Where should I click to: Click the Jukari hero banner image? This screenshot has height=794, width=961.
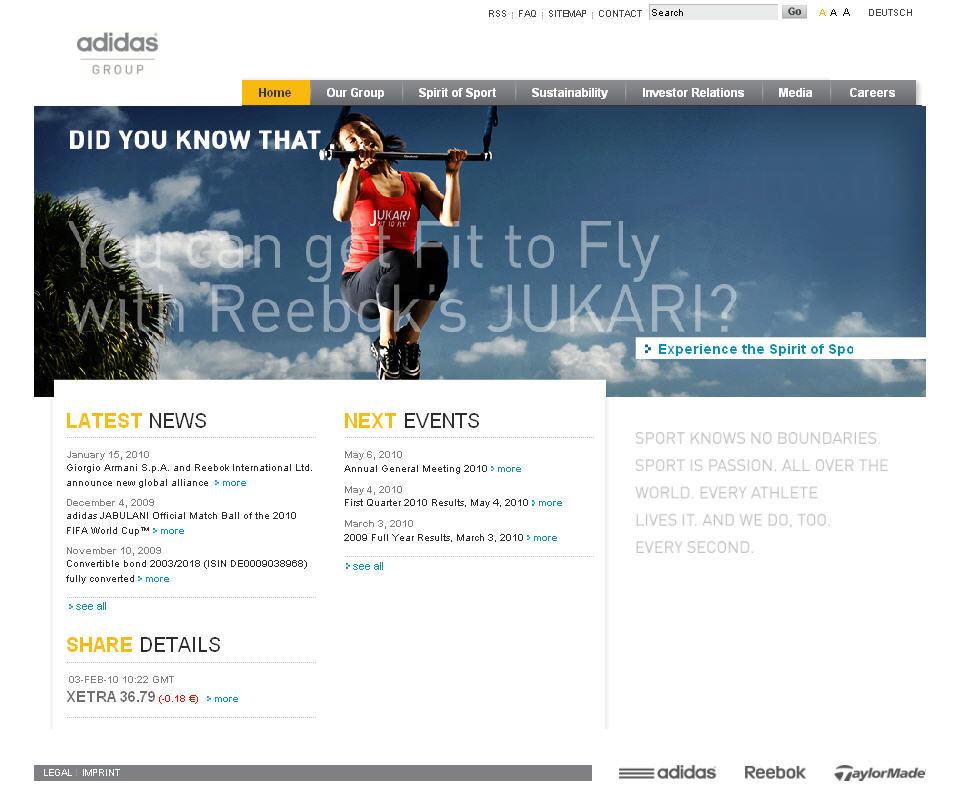(480, 251)
